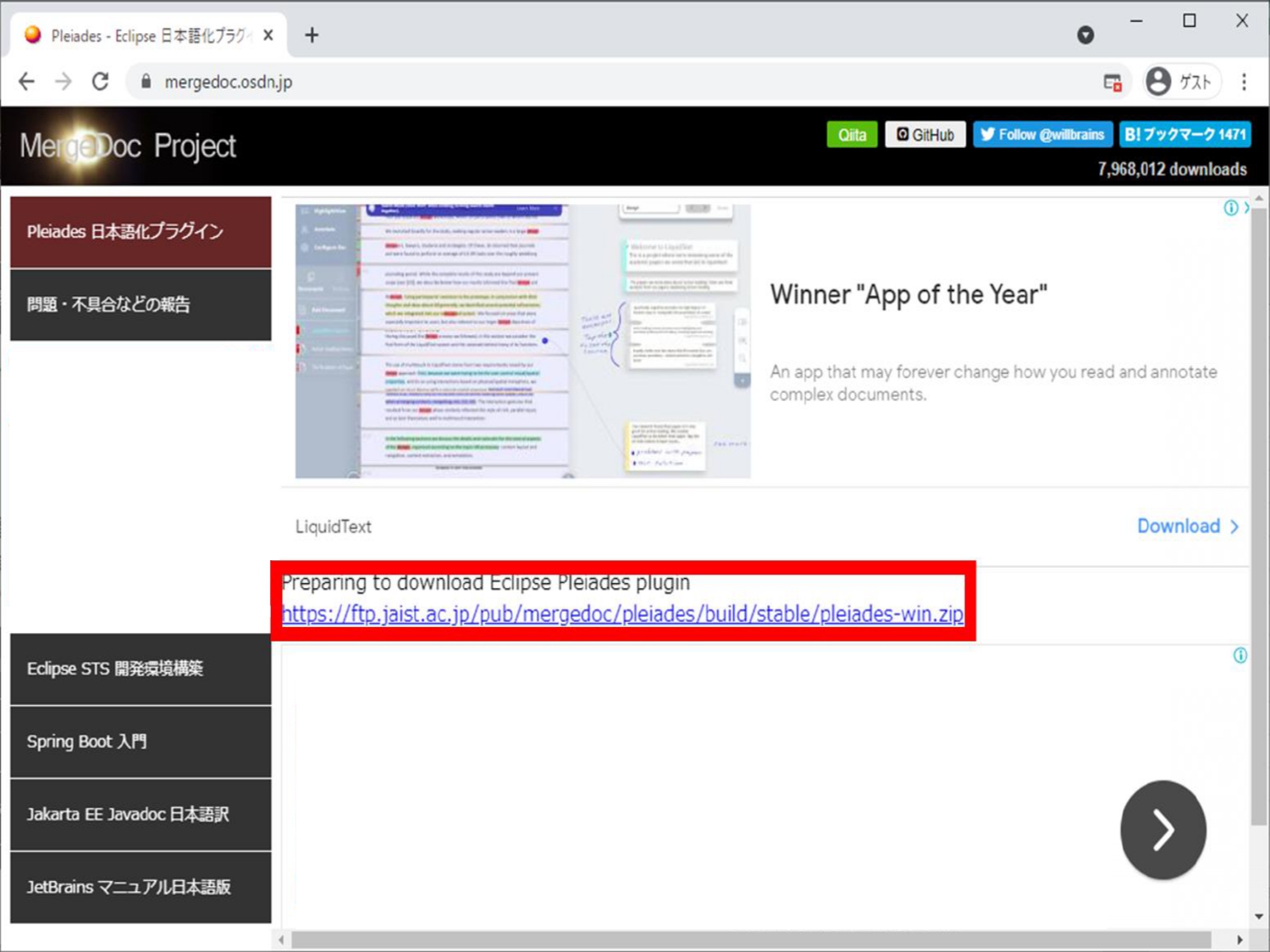Open the pleiades-win.zip download link
The image size is (1270, 952).
point(622,614)
